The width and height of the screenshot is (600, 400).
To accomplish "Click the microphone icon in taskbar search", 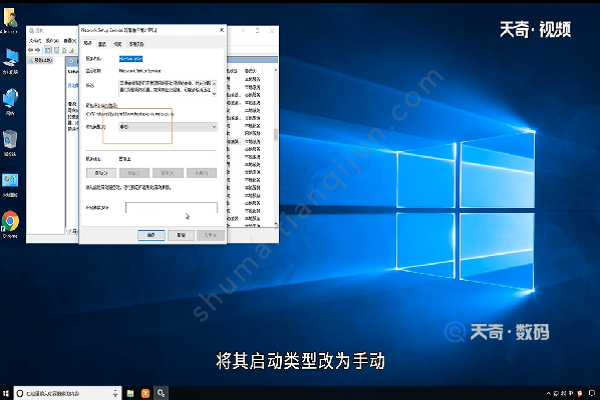I will pyautogui.click(x=115, y=393).
